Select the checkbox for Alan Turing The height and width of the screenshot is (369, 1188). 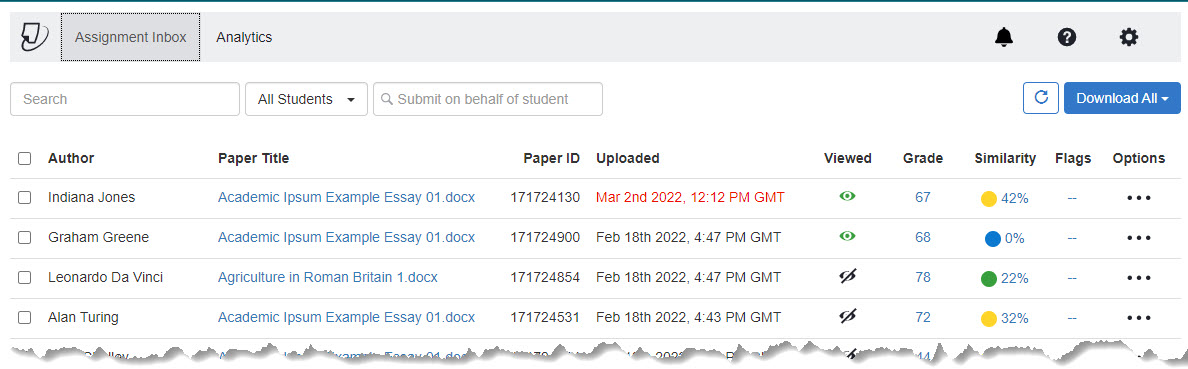24,317
